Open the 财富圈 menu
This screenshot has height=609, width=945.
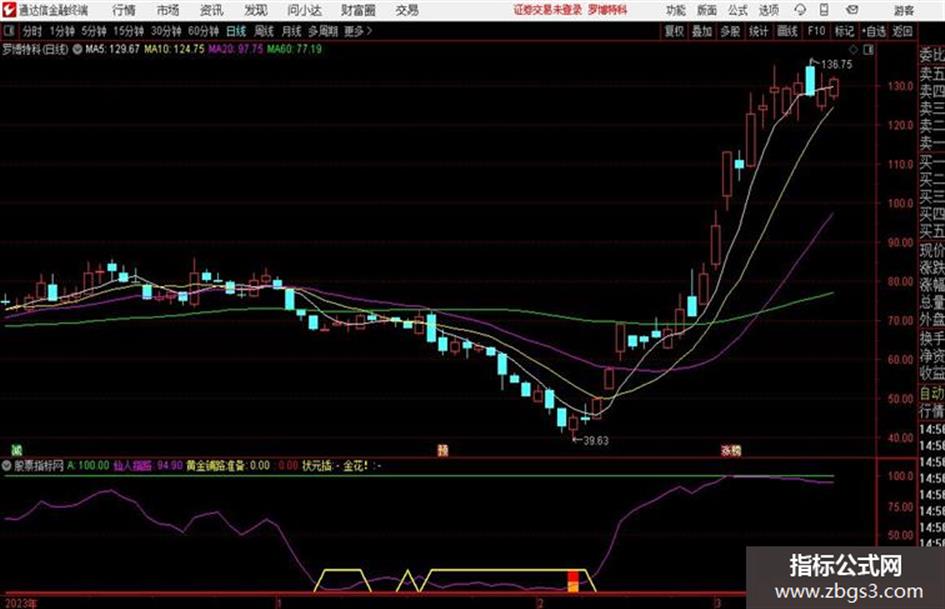point(358,10)
